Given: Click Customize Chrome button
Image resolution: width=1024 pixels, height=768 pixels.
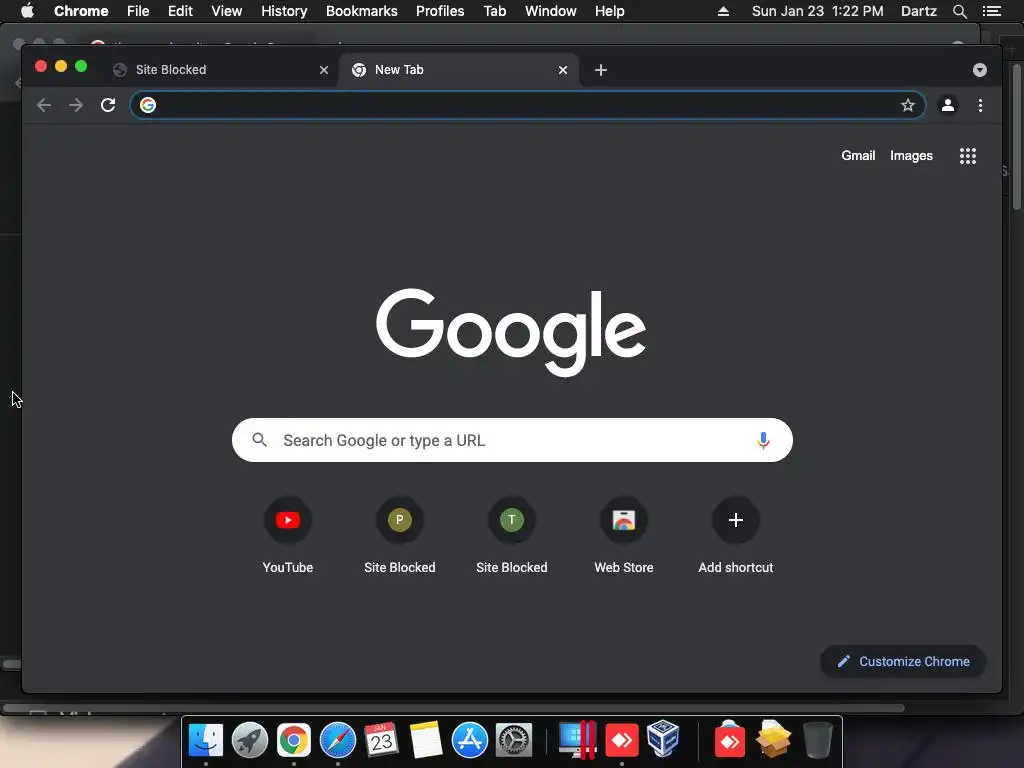Looking at the screenshot, I should pos(903,662).
